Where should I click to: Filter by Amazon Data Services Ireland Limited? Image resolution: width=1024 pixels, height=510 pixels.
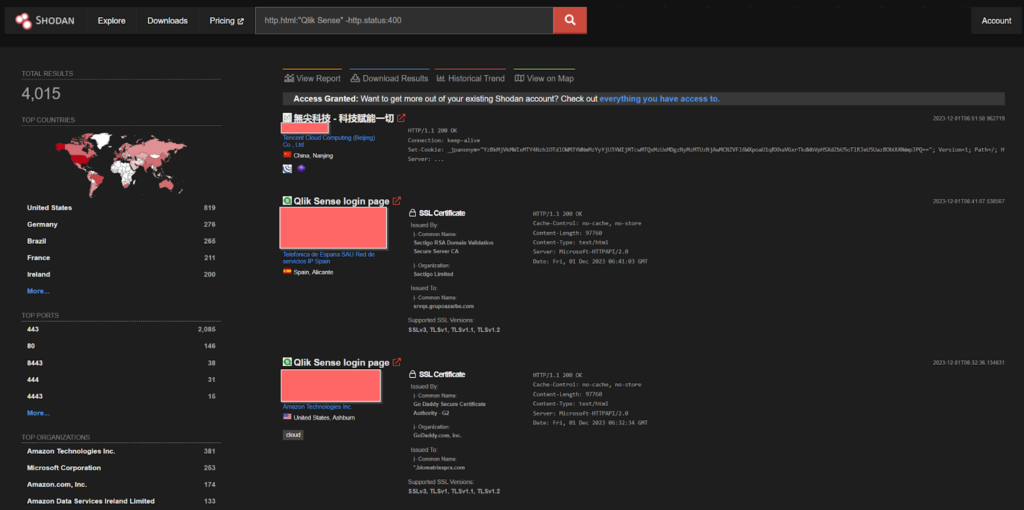click(121, 502)
